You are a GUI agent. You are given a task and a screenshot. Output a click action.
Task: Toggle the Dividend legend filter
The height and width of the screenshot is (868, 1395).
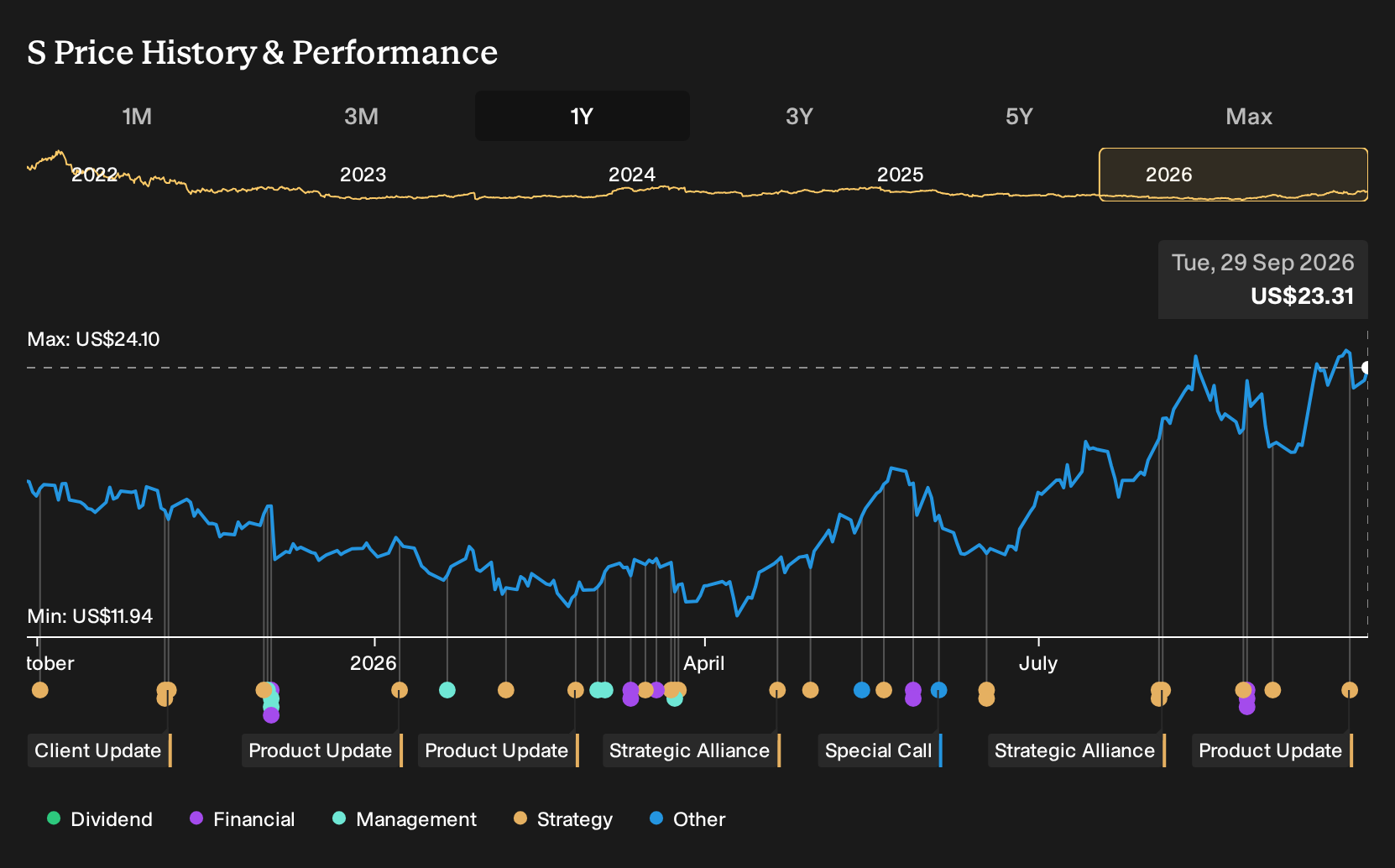[x=100, y=819]
